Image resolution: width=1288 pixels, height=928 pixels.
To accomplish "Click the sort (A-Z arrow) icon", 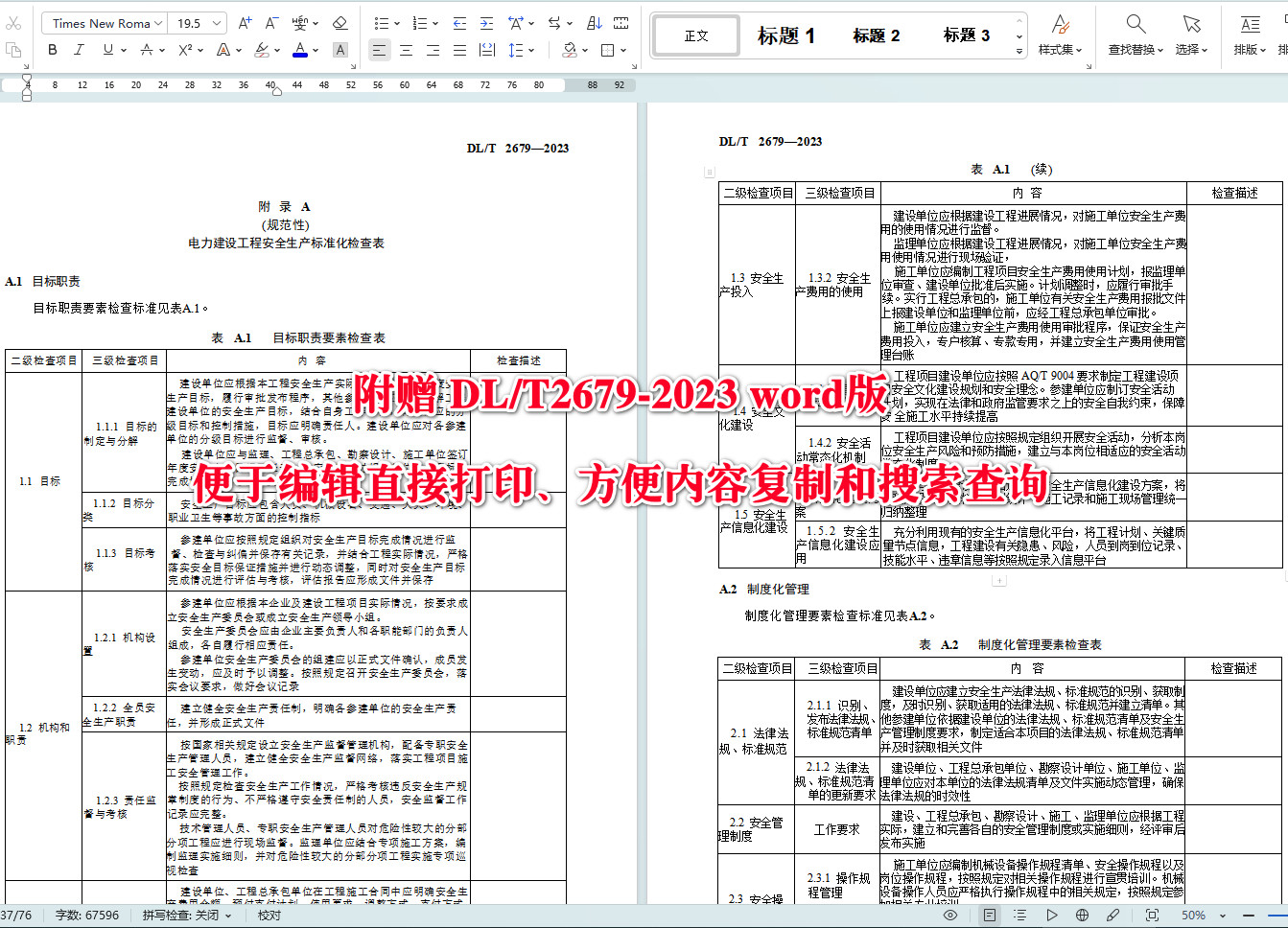I will (x=595, y=23).
